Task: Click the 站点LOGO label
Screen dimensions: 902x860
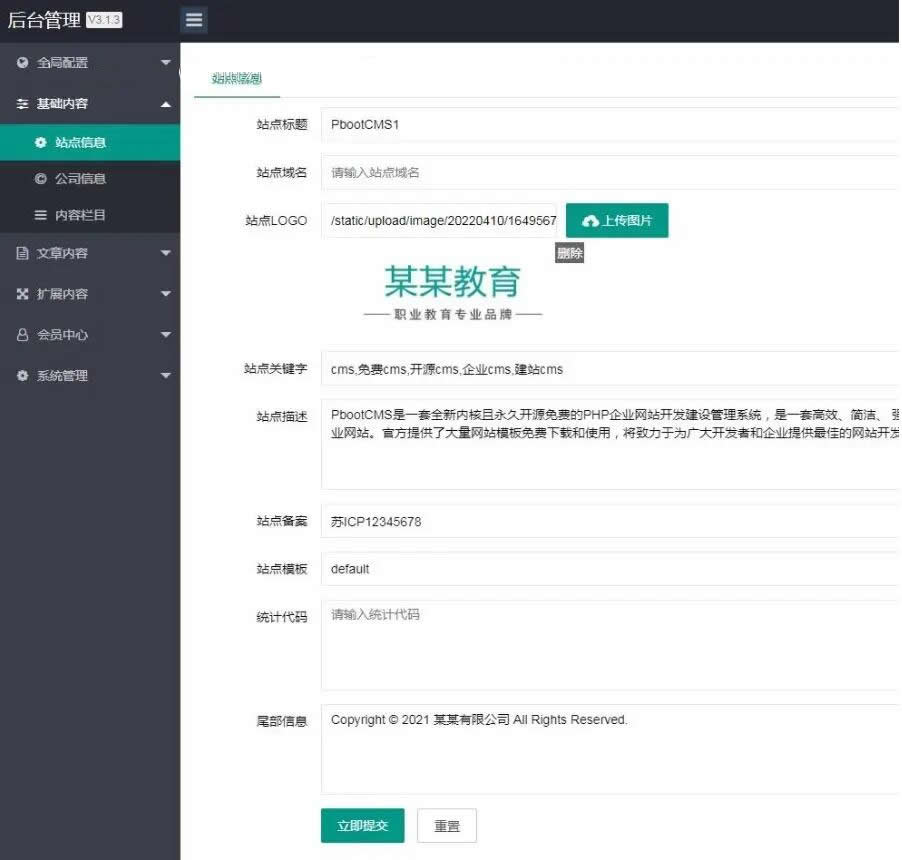Action: (276, 220)
